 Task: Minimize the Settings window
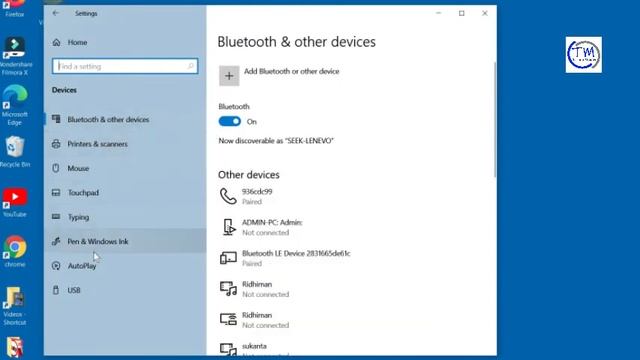438,13
